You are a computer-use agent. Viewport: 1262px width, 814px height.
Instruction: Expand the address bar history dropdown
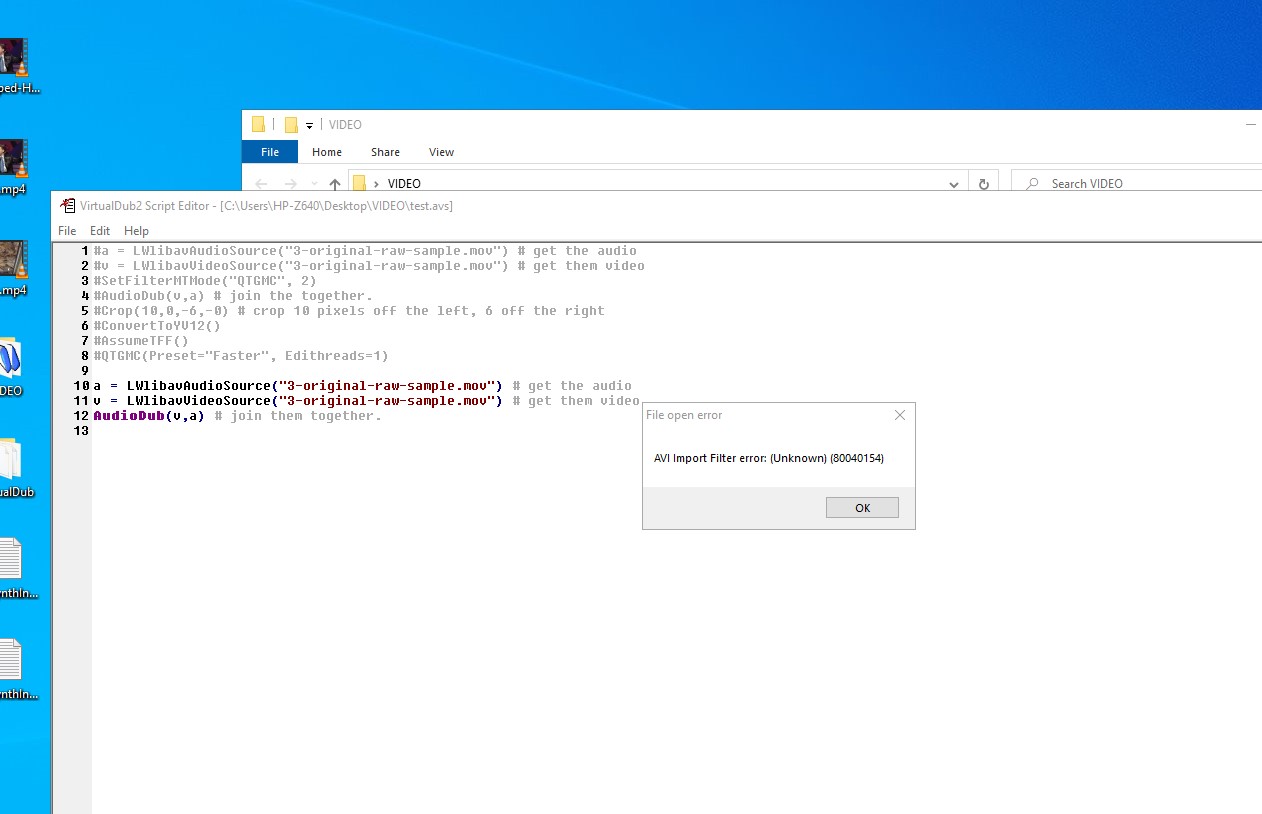(954, 184)
